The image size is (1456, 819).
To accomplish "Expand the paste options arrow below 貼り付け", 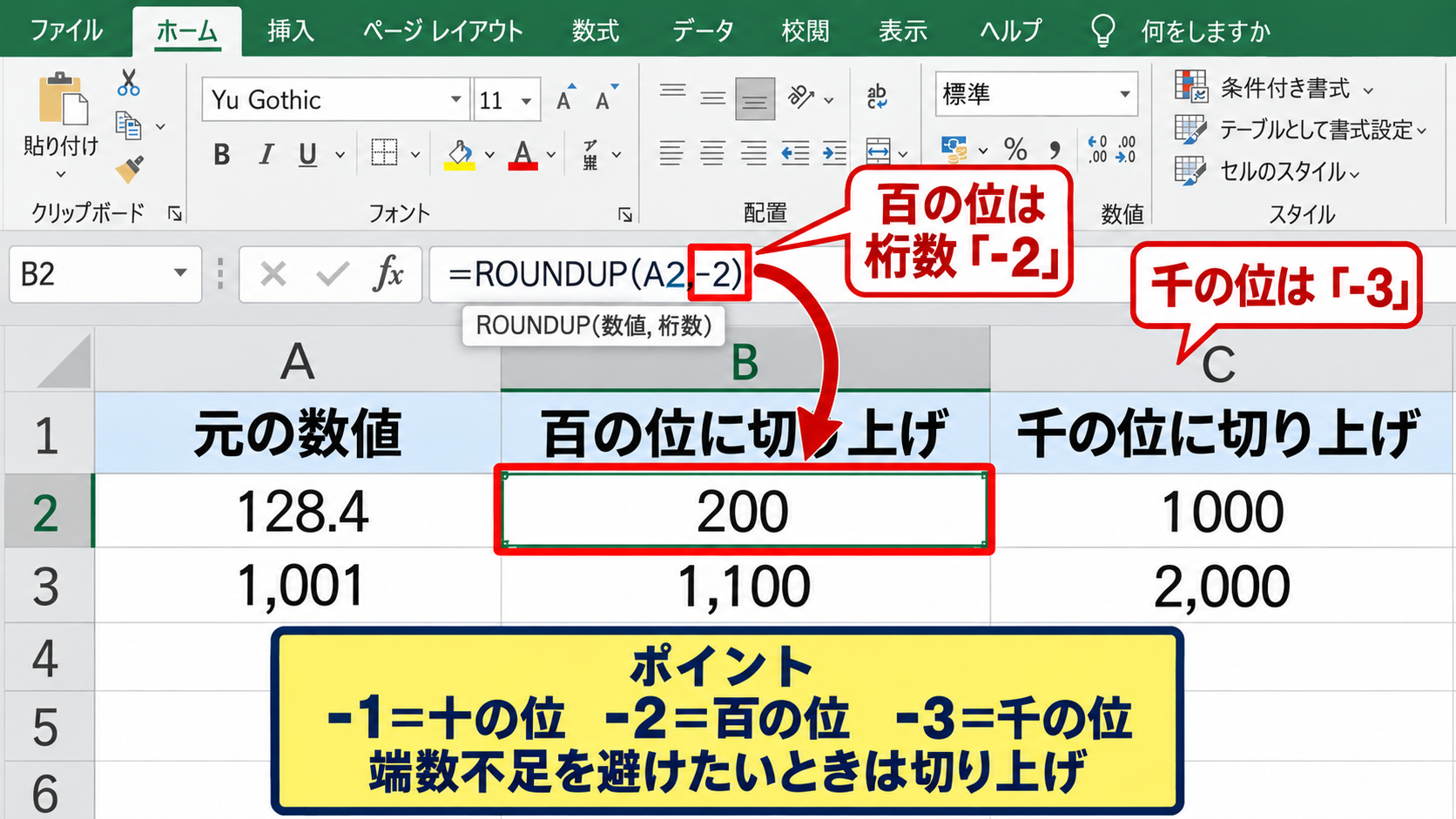I will tap(61, 174).
